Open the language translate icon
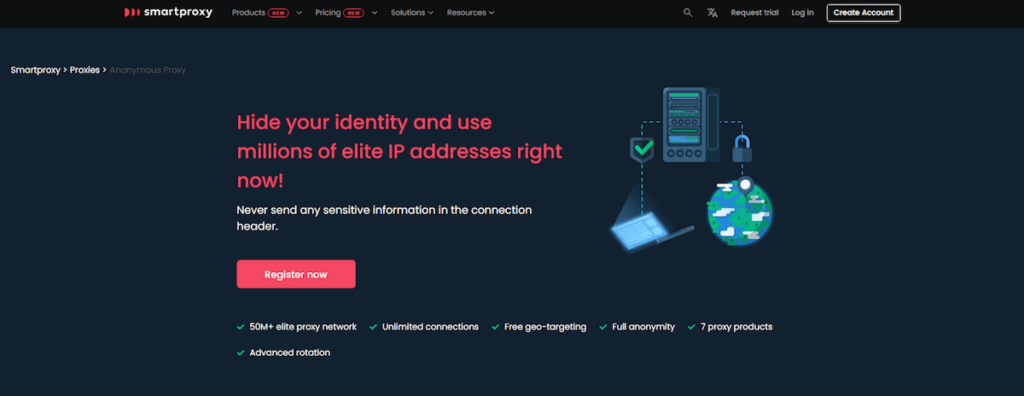Screen dimensions: 1024x396 (x=712, y=12)
